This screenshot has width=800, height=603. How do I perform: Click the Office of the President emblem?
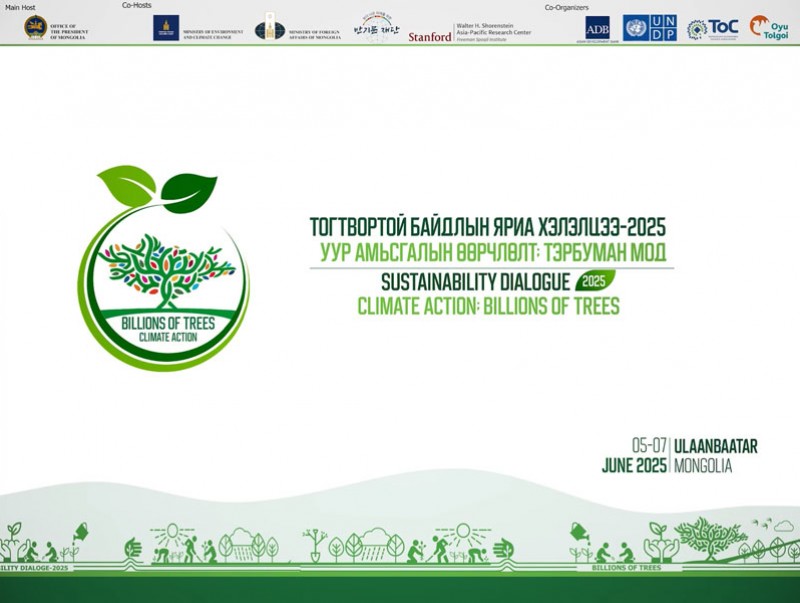[35, 28]
